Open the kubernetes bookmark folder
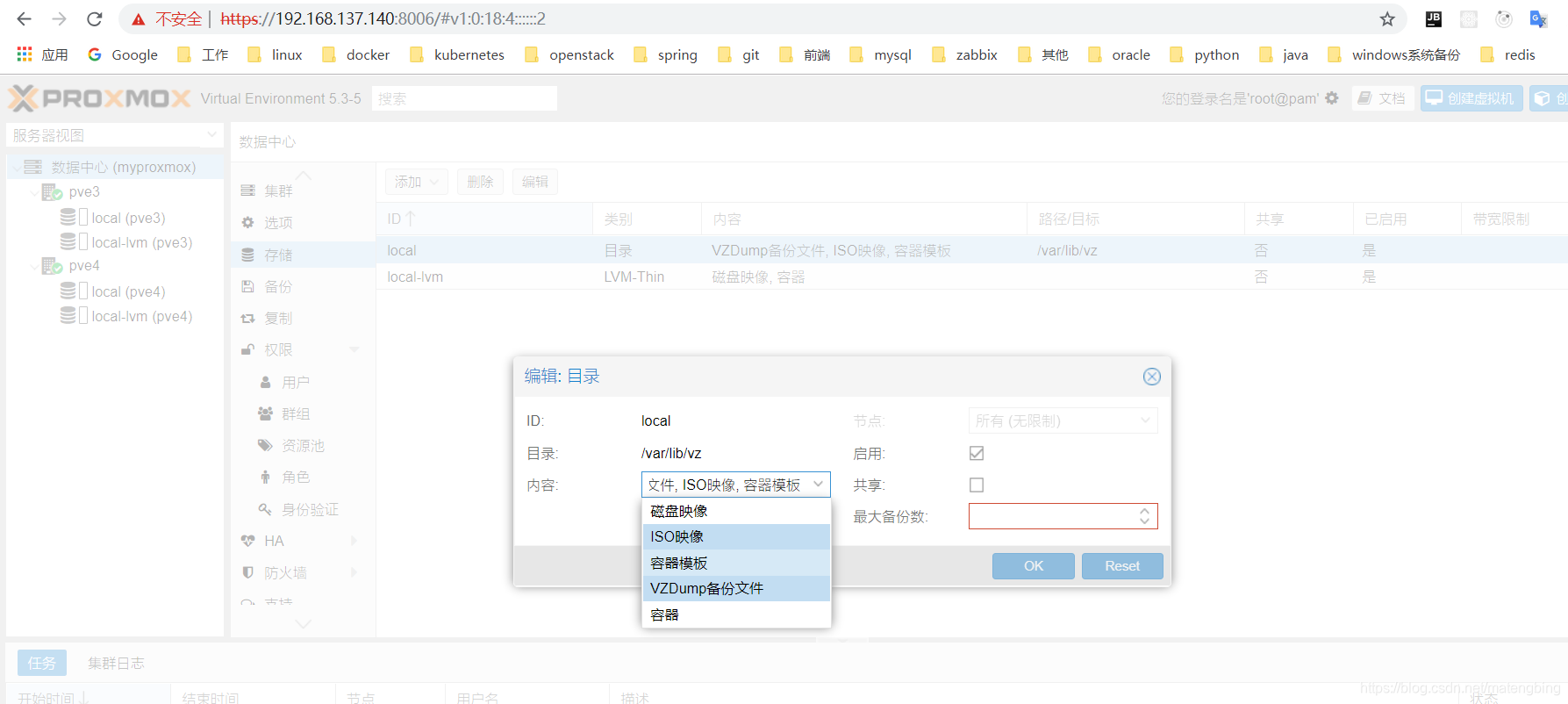This screenshot has width=1568, height=704. point(457,54)
